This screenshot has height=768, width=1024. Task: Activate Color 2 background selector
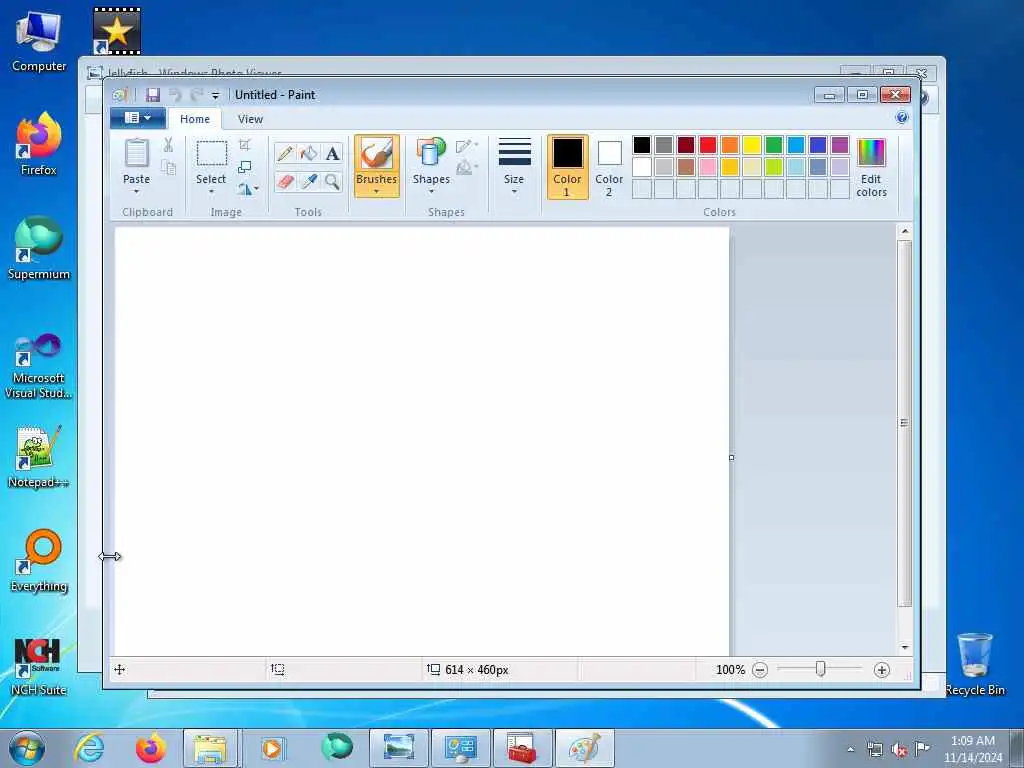tap(609, 167)
